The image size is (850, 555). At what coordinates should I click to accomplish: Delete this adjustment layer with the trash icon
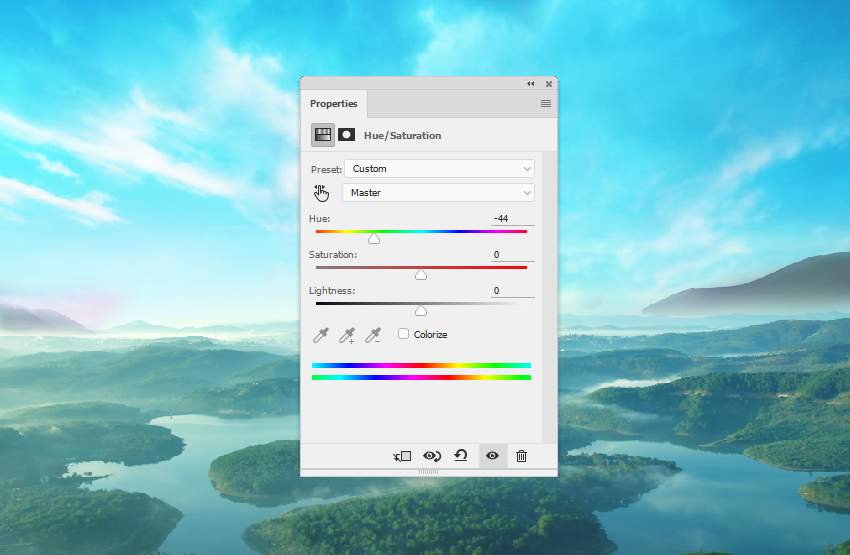click(521, 456)
